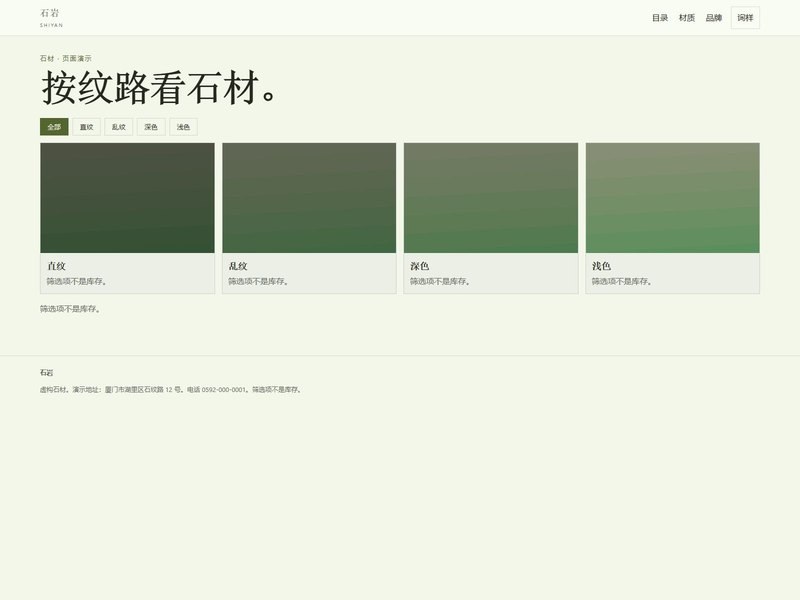Click the 乱纹 card title
The height and width of the screenshot is (600, 800).
(238, 266)
